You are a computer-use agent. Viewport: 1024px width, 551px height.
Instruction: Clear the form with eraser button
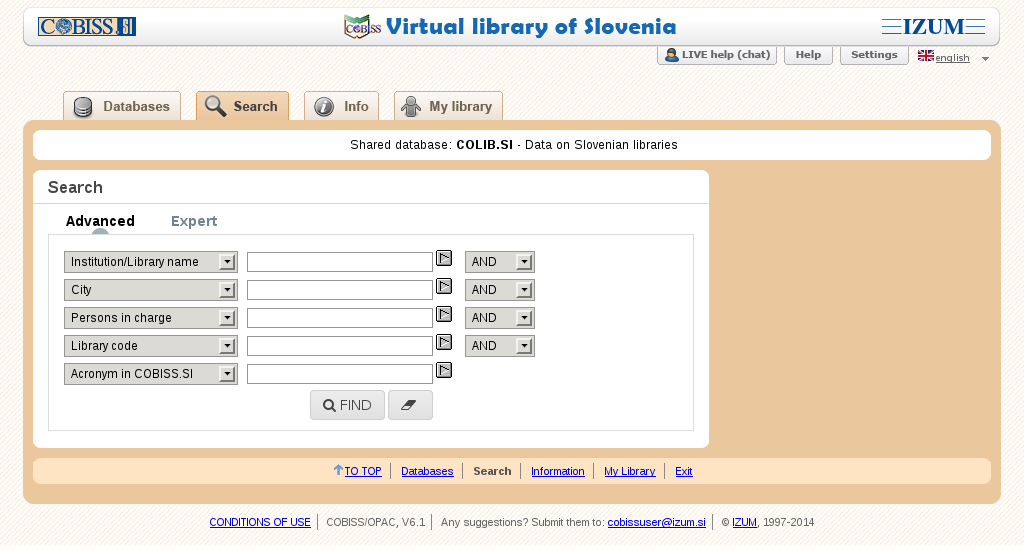tap(410, 405)
